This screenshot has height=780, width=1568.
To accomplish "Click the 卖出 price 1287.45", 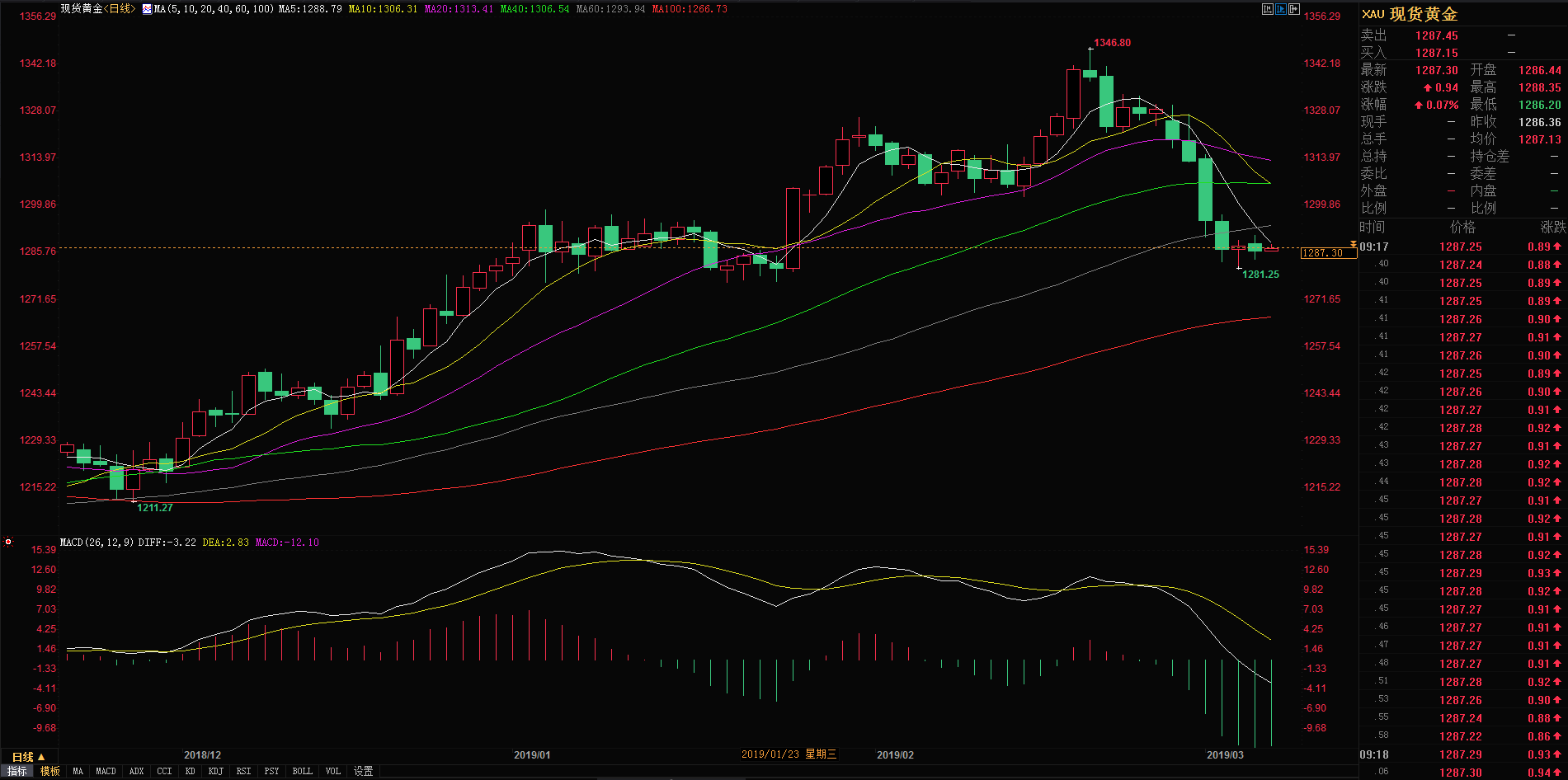I will 1437,35.
